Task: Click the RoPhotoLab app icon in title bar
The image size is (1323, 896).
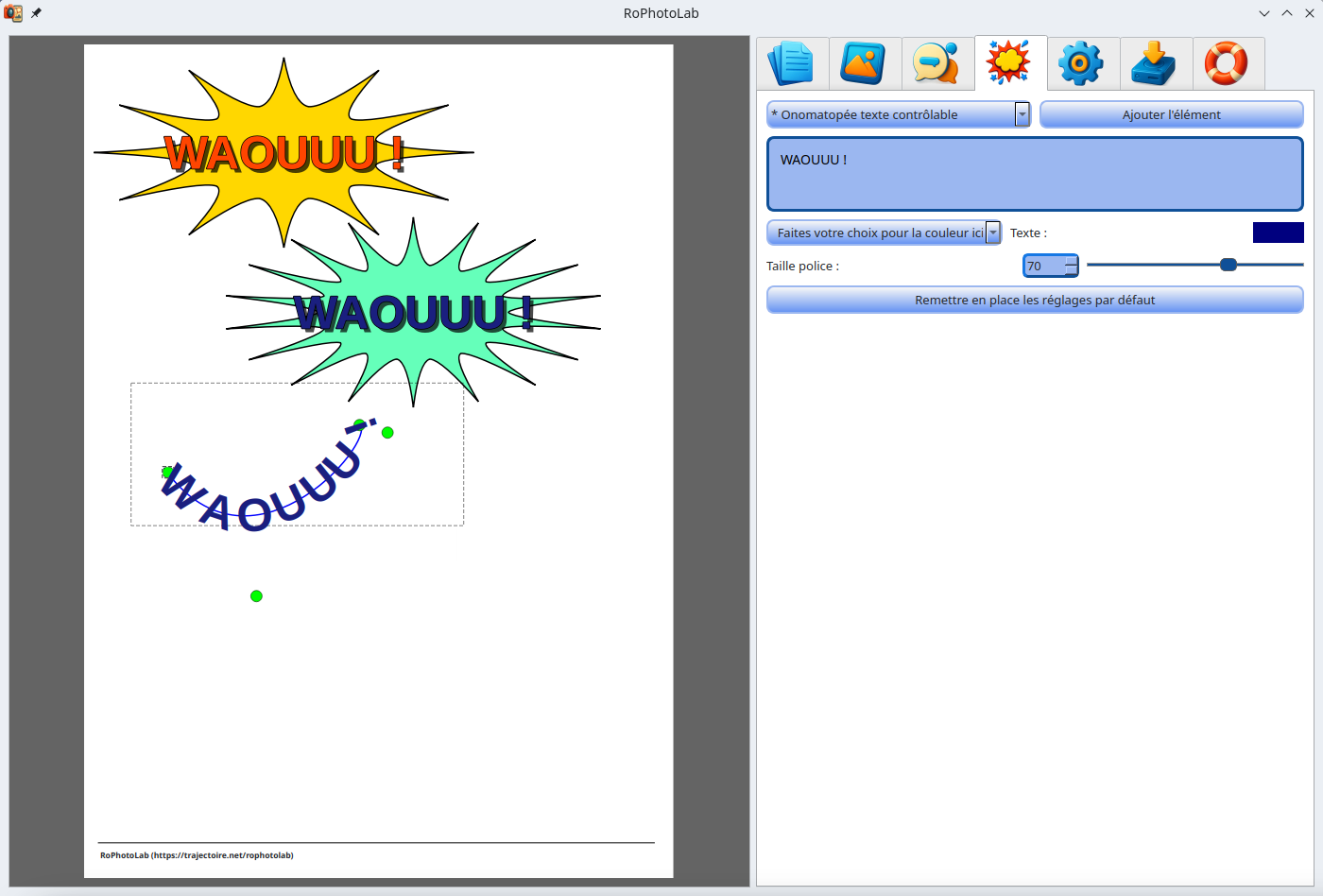Action: [x=13, y=13]
